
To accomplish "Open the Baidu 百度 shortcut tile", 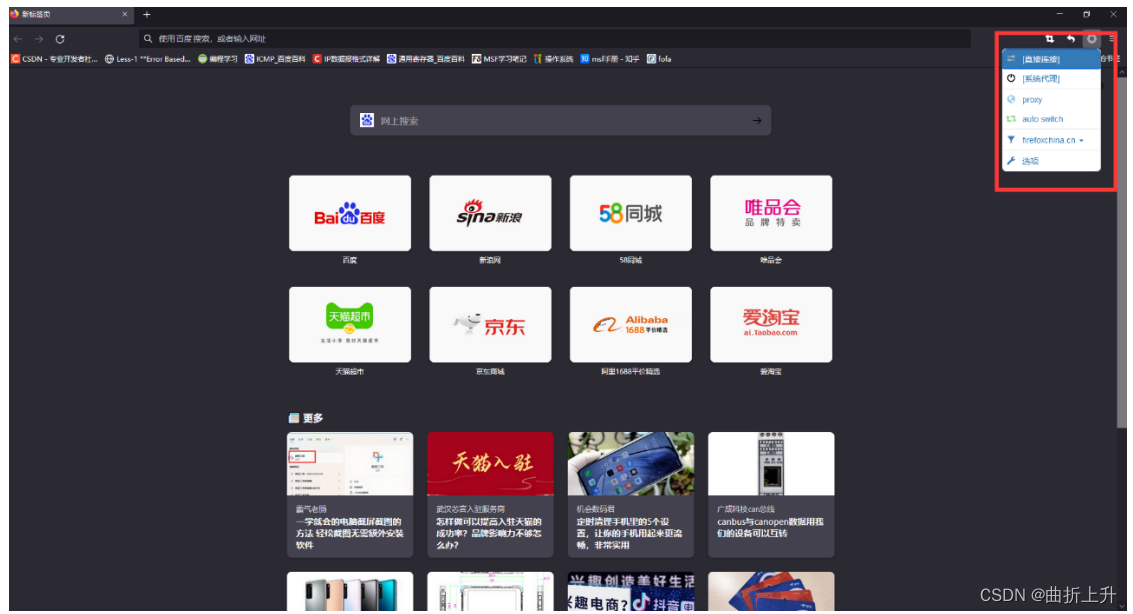I will (350, 213).
